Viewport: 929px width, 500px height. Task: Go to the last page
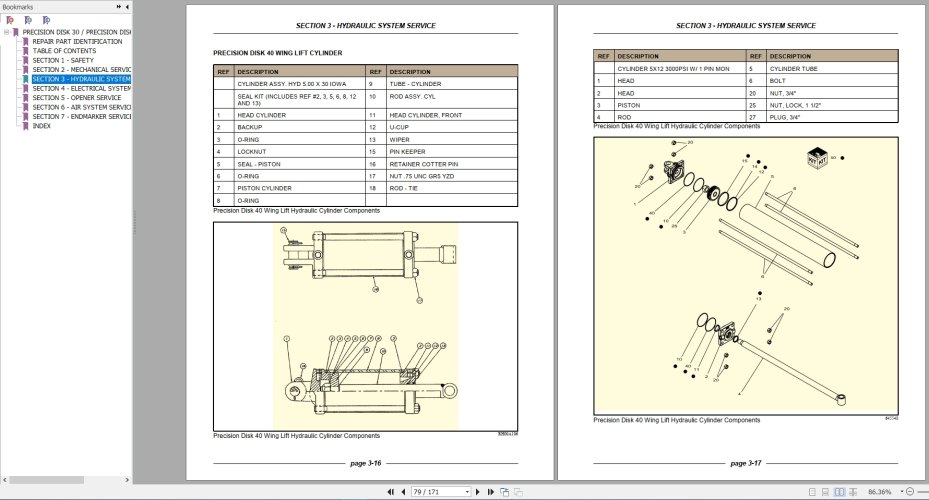(491, 492)
